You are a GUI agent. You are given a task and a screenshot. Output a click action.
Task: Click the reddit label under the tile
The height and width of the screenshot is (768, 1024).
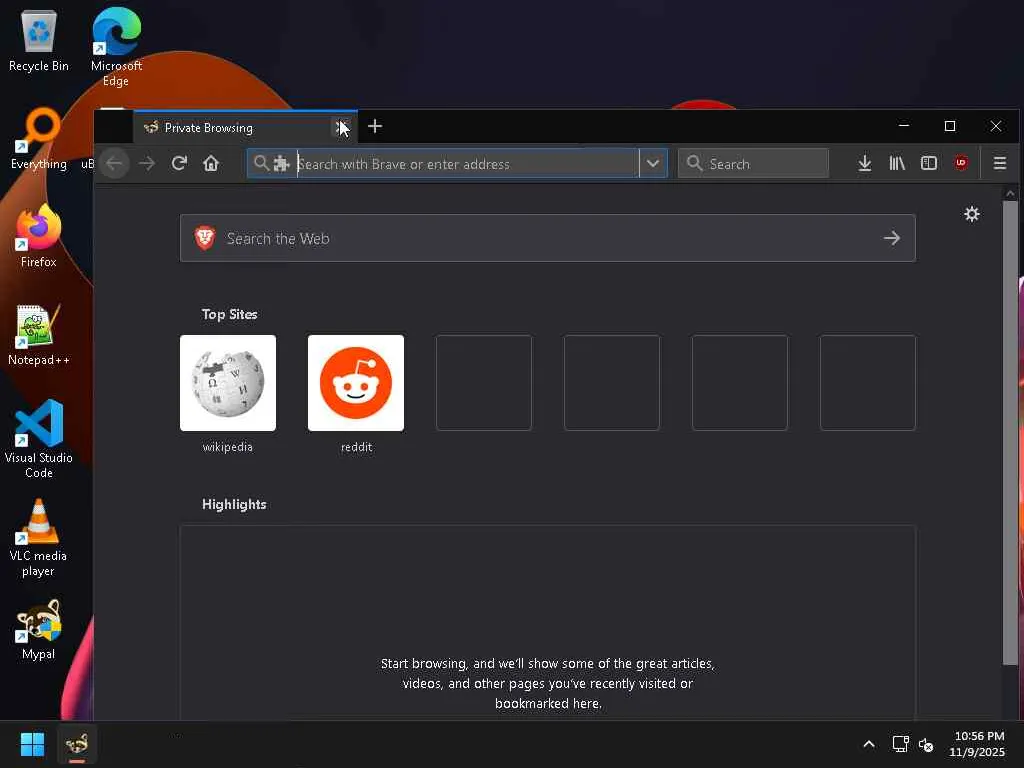pyautogui.click(x=357, y=447)
